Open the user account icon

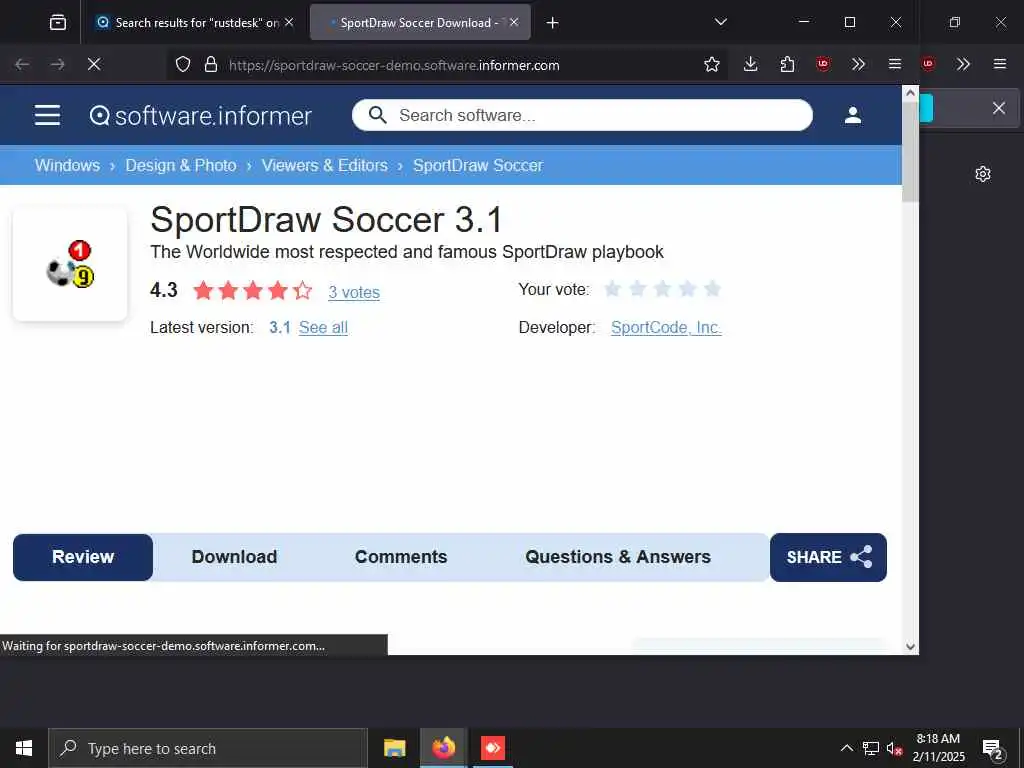point(852,115)
